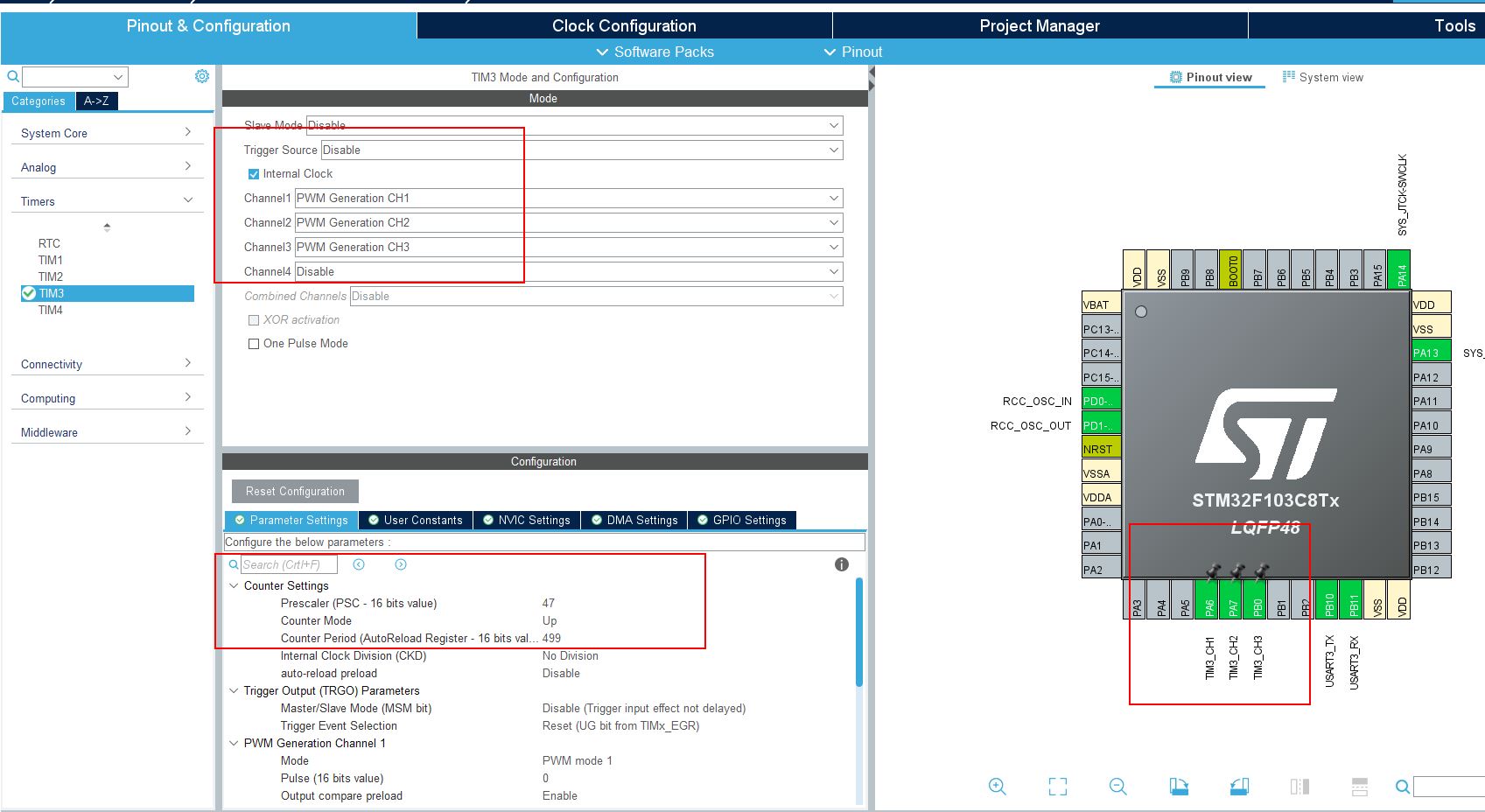Open the Trigger Source dropdown
1485x812 pixels.
(x=582, y=150)
